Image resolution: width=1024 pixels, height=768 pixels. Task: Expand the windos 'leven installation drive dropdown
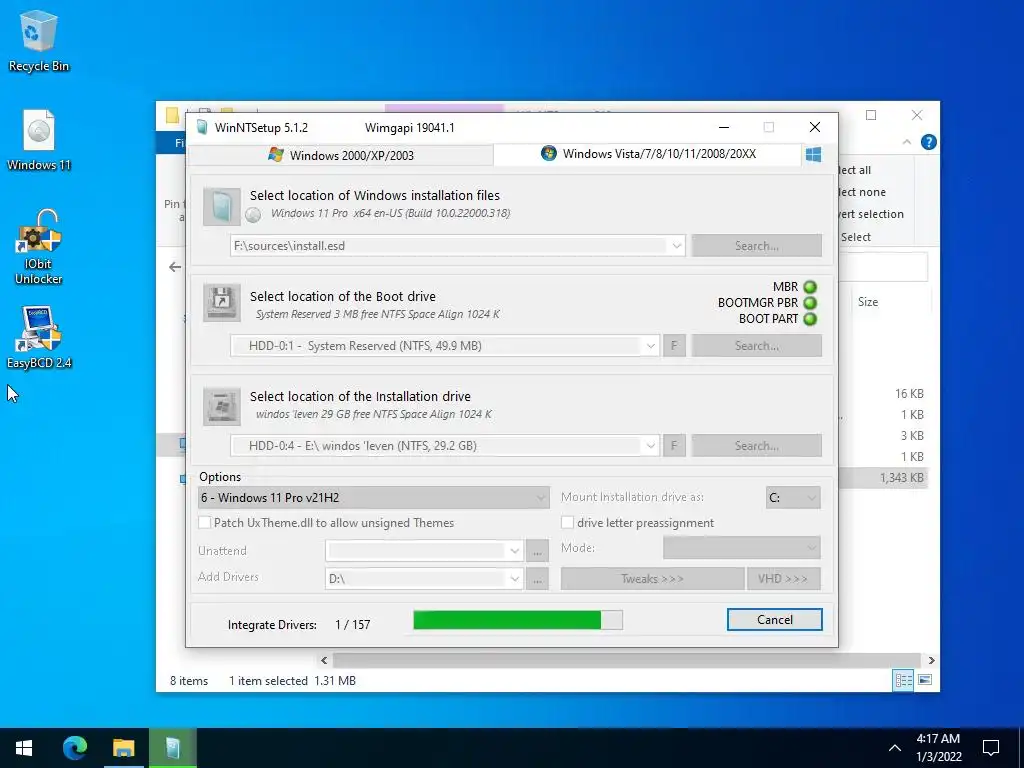650,446
